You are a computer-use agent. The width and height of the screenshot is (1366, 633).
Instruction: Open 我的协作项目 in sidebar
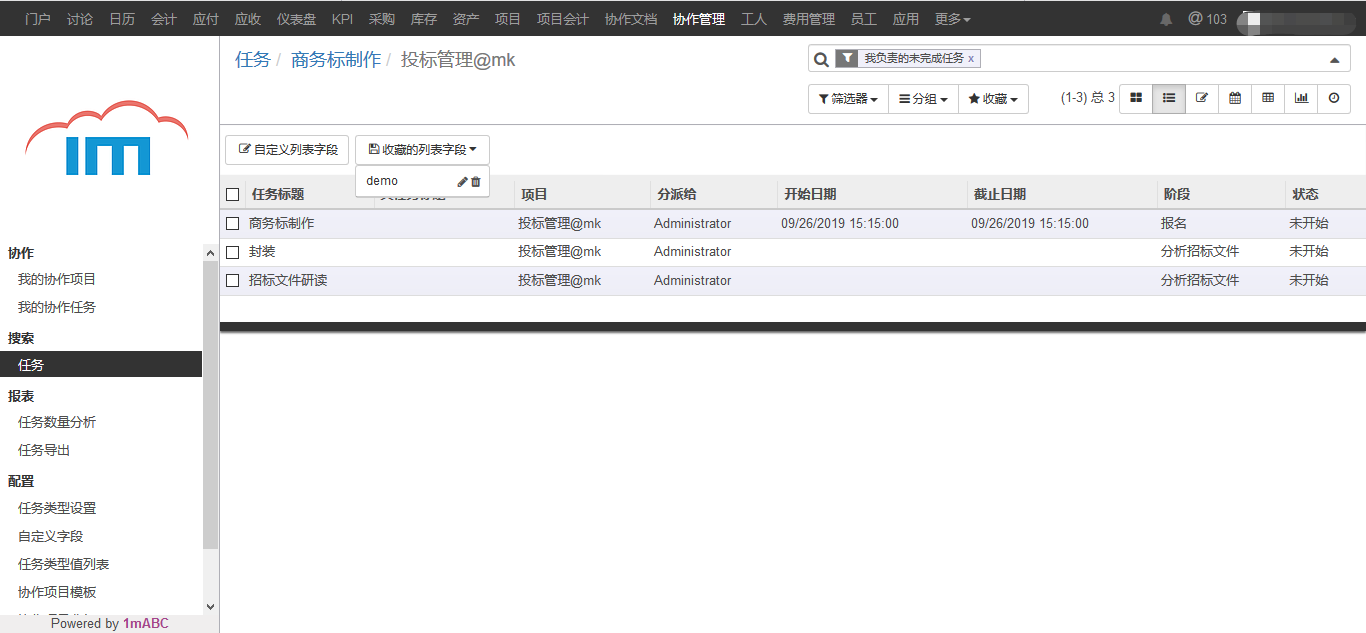pyautogui.click(x=57, y=280)
